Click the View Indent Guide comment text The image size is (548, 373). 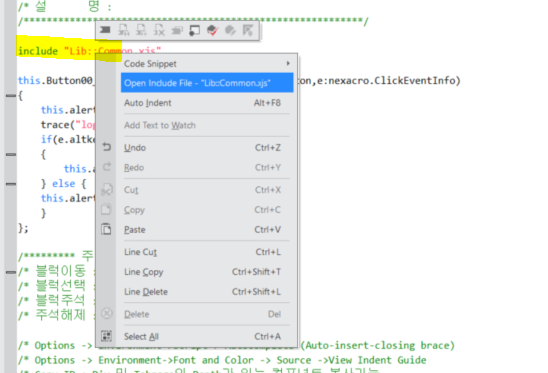click(377, 360)
